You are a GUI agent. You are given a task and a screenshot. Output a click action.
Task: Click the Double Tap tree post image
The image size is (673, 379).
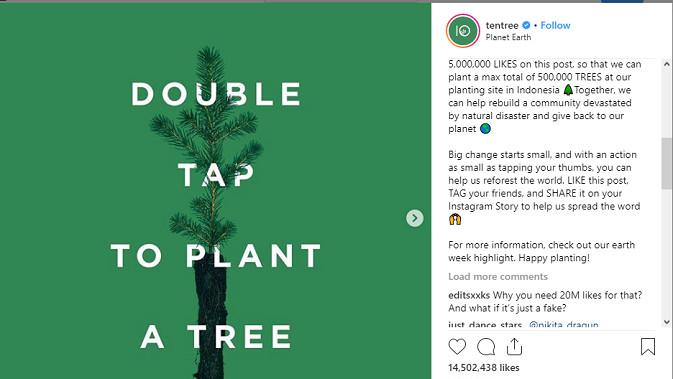(215, 191)
